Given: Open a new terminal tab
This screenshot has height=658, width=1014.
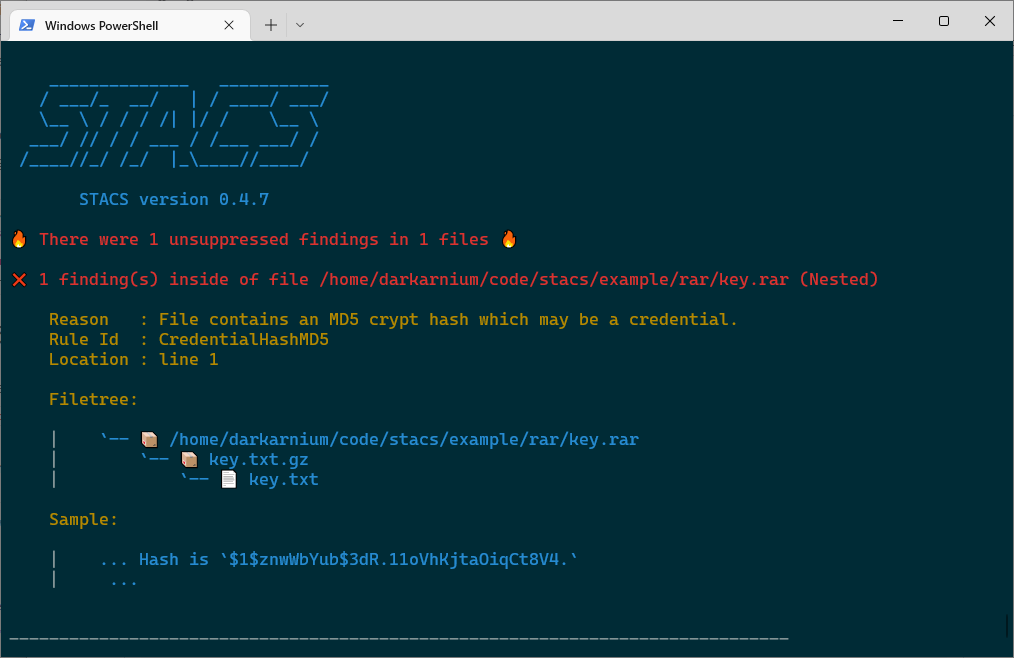Looking at the screenshot, I should [x=270, y=25].
